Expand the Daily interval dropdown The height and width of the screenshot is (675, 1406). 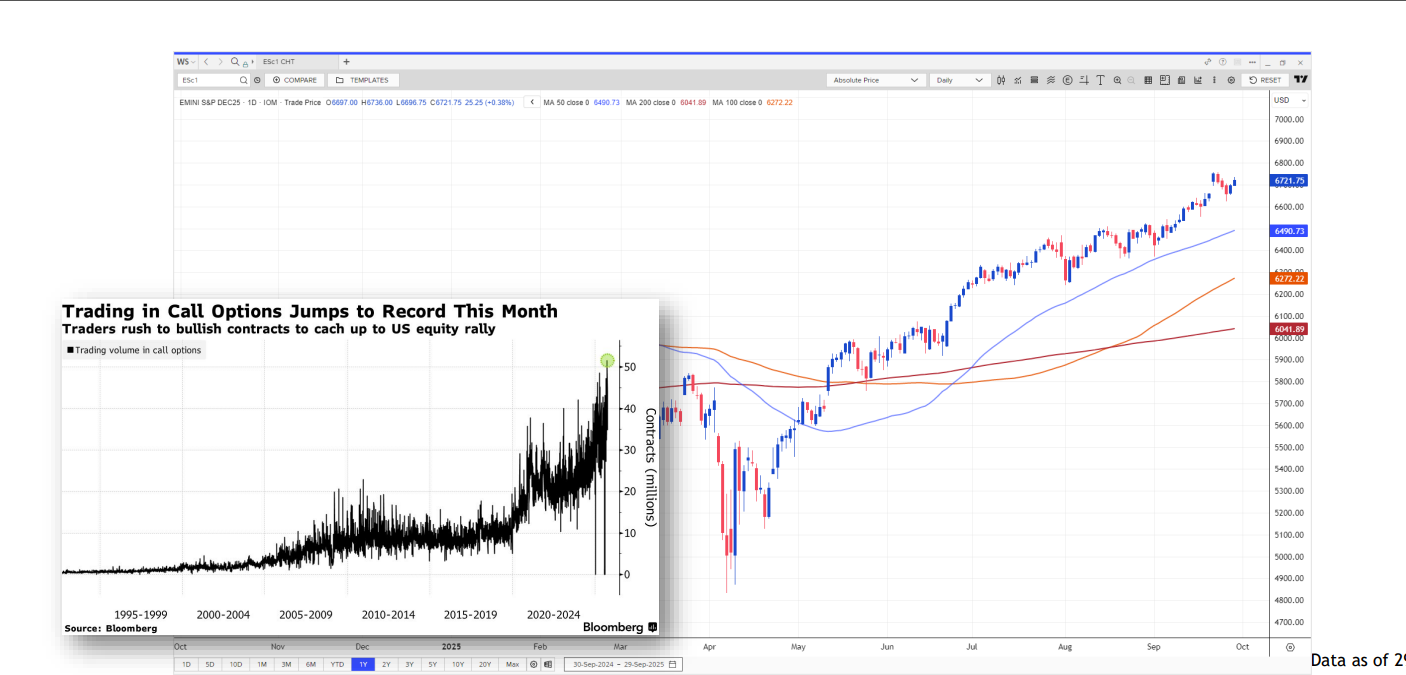(959, 80)
